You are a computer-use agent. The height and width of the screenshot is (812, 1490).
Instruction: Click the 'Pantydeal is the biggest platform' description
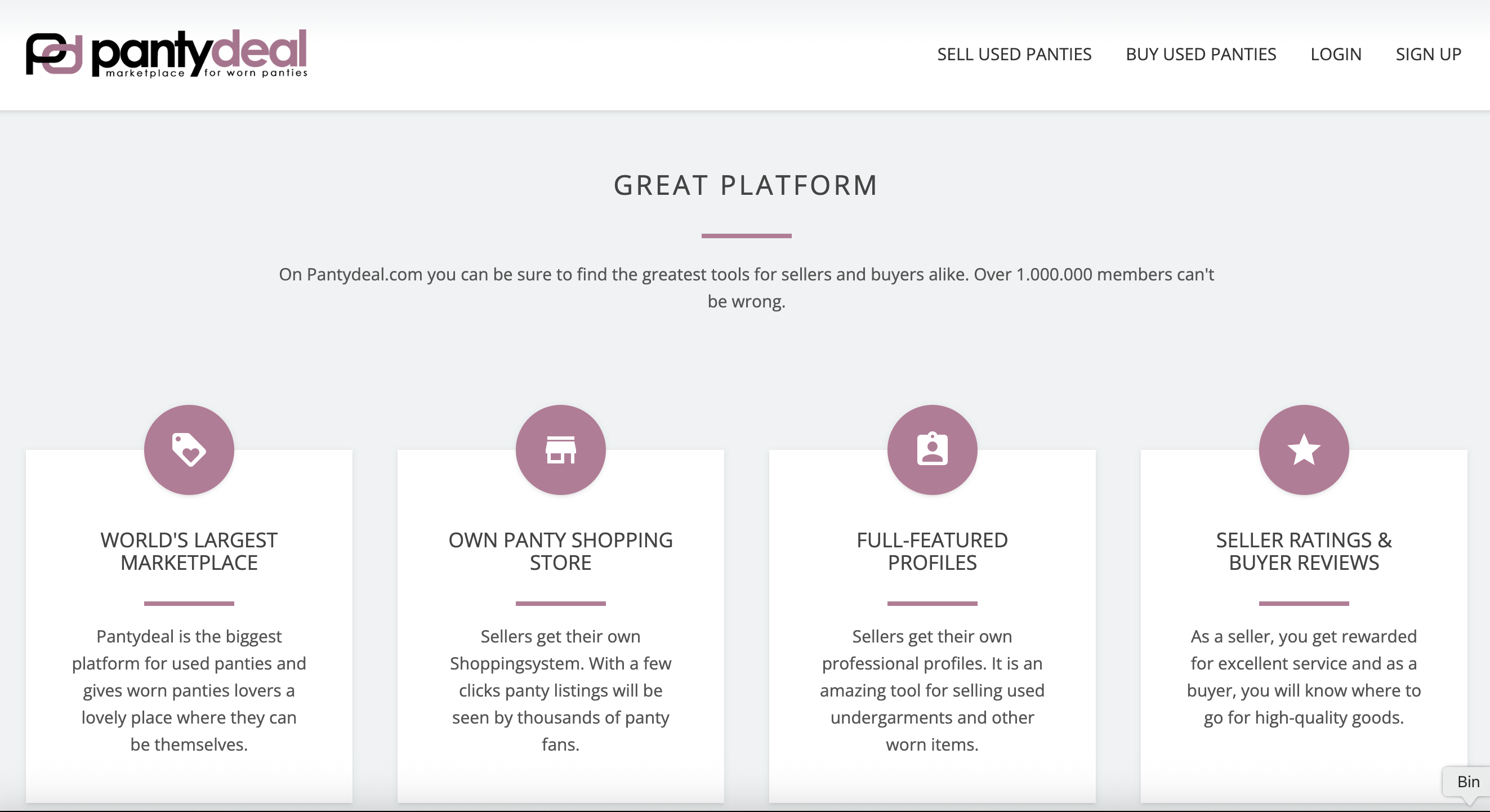(189, 690)
